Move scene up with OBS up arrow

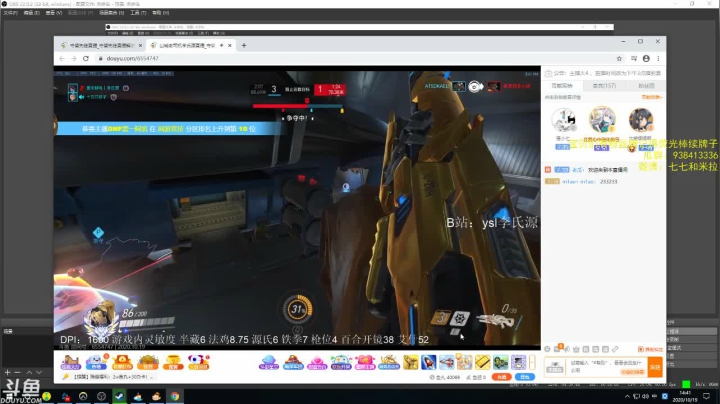pyautogui.click(x=29, y=372)
